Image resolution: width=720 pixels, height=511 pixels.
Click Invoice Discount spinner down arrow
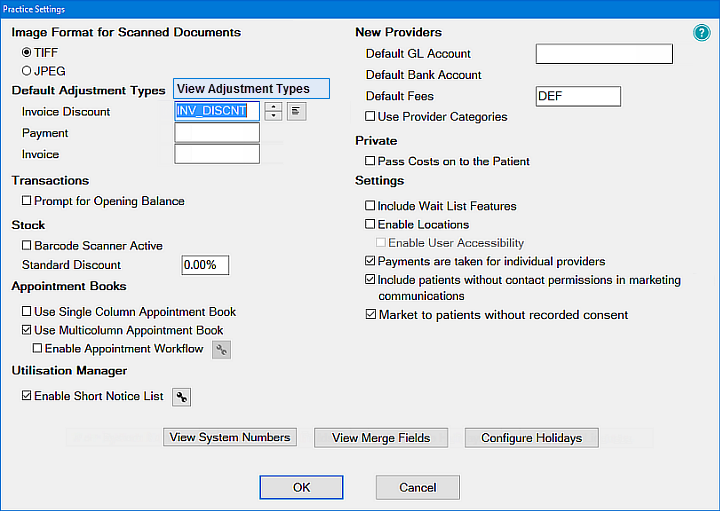[x=273, y=116]
